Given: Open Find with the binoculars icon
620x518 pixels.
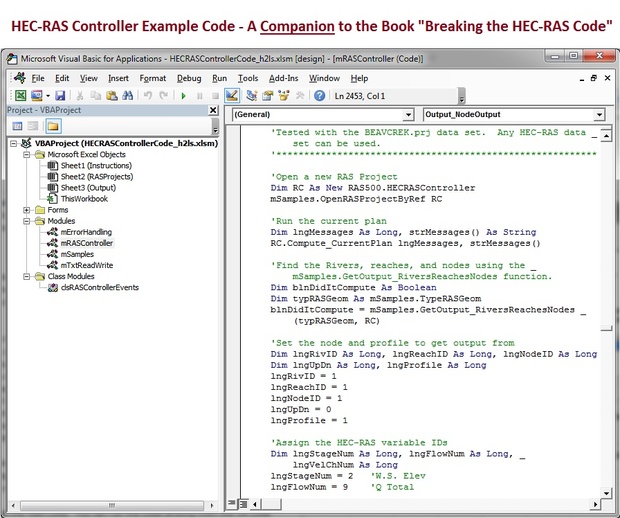Looking at the screenshot, I should tap(128, 95).
